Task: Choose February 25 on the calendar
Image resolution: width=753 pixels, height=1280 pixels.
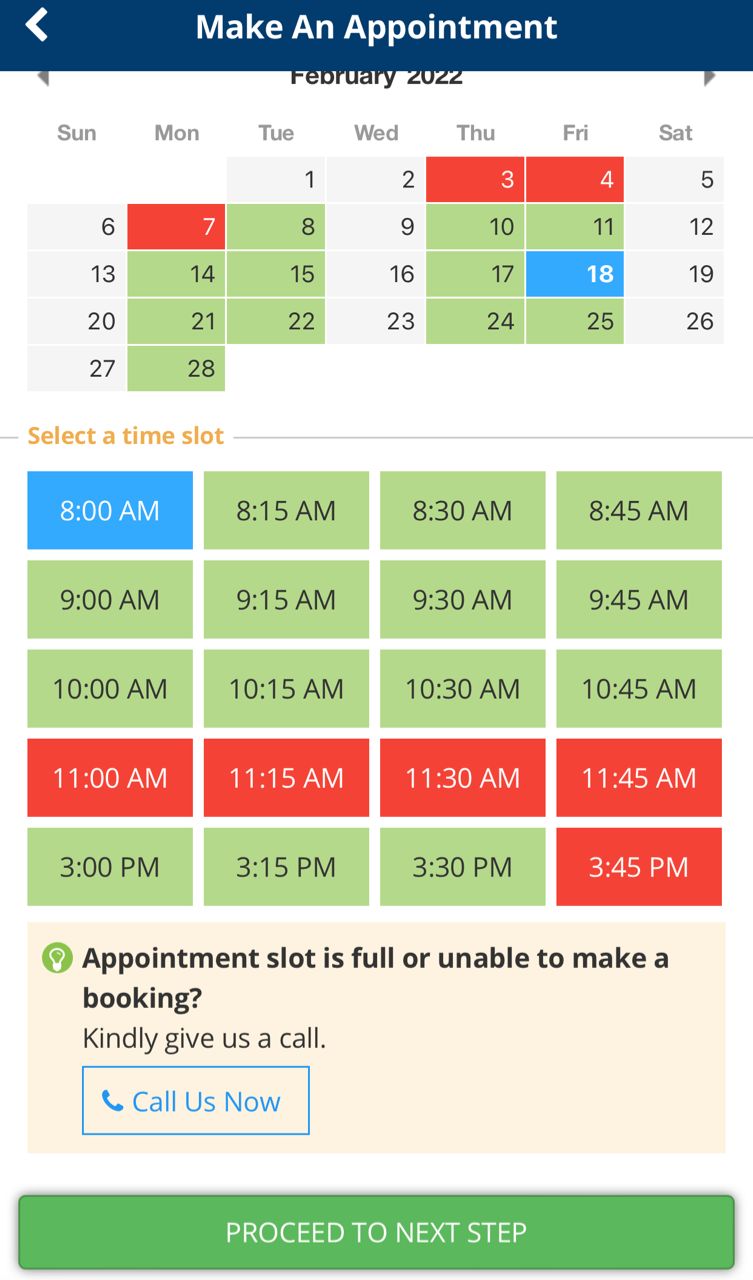Action: (575, 321)
